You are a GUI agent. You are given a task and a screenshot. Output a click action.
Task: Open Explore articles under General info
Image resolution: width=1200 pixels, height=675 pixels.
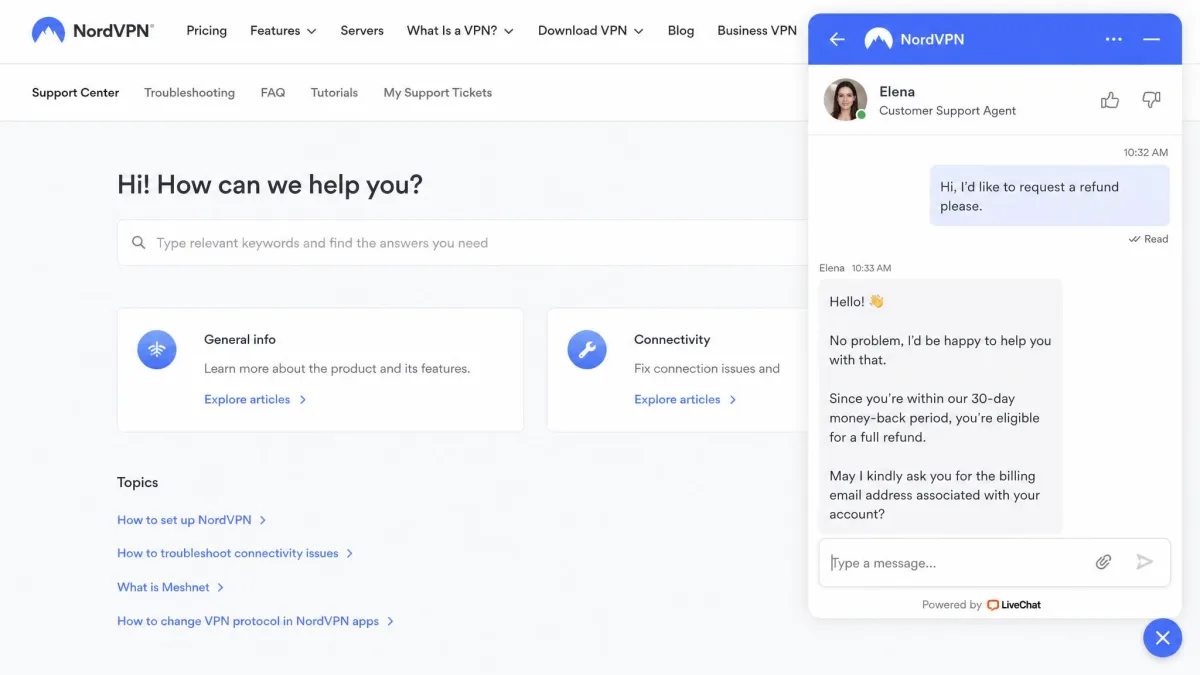[x=255, y=400]
